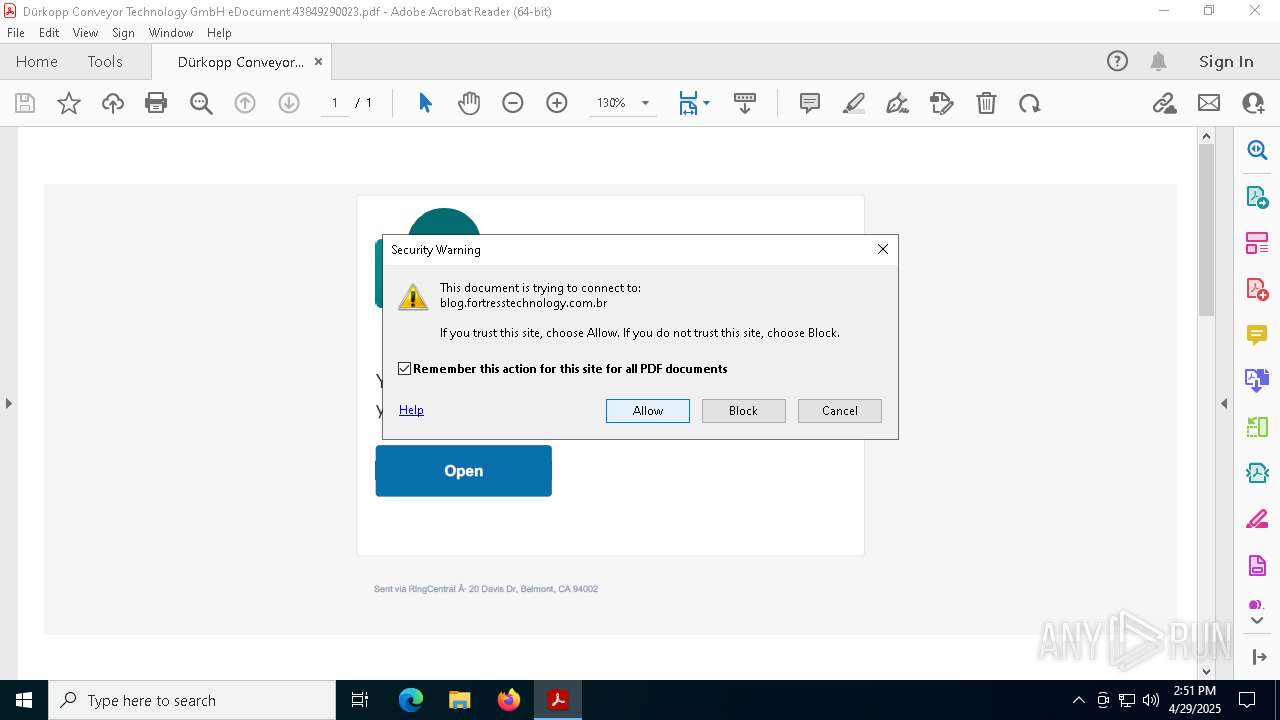Open Create PDF tool in right pane
Image resolution: width=1280 pixels, height=720 pixels.
tap(1257, 289)
